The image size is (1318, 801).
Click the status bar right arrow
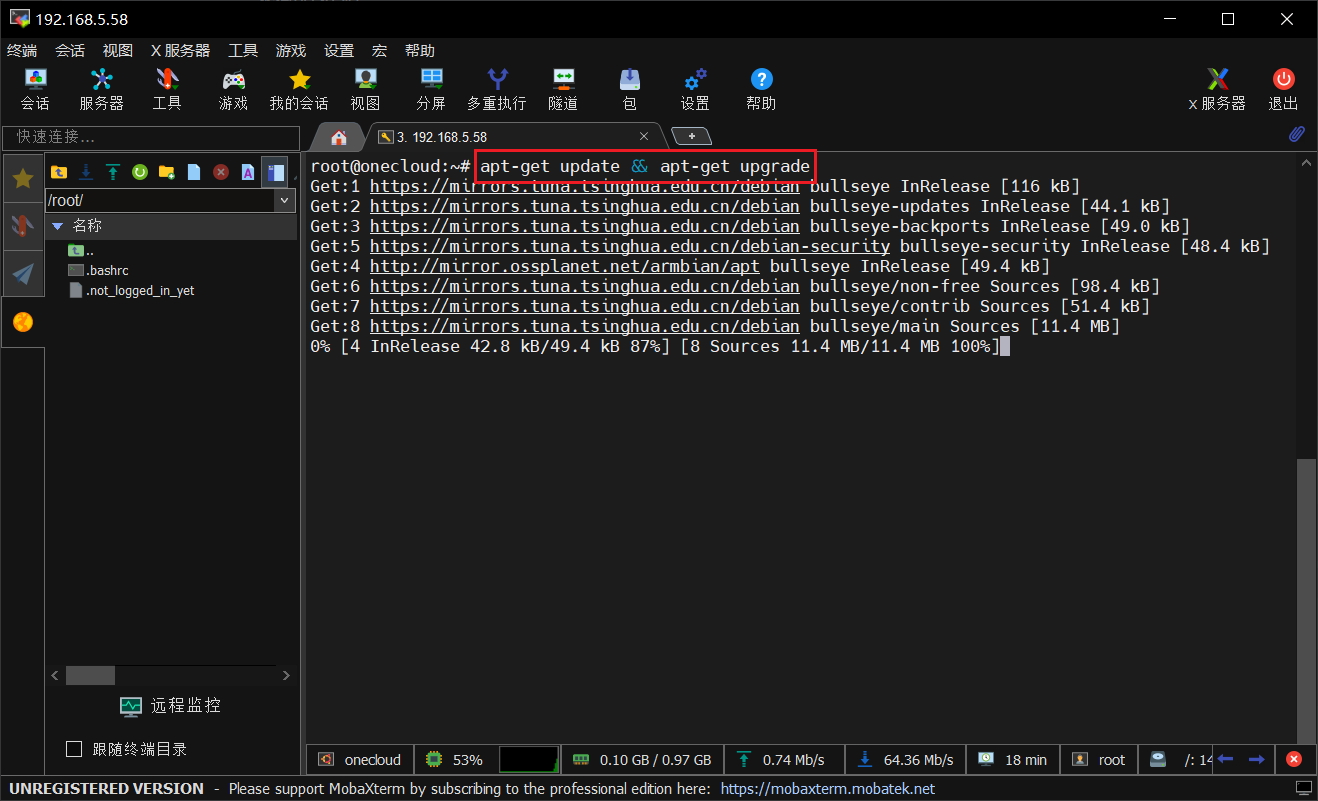point(1257,759)
